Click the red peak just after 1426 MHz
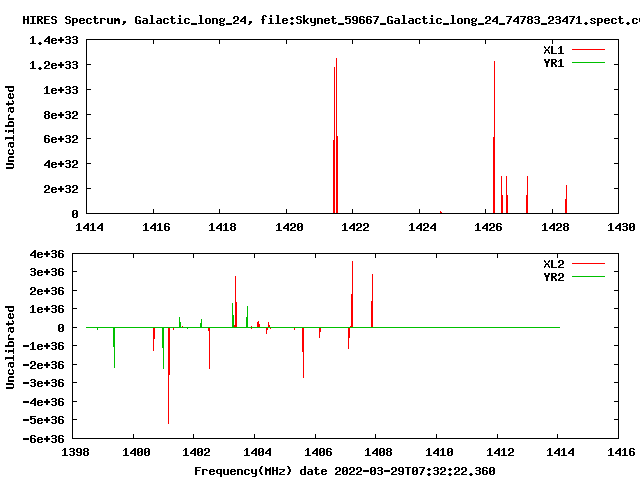Screen dimensions: 640x480 tap(494, 137)
